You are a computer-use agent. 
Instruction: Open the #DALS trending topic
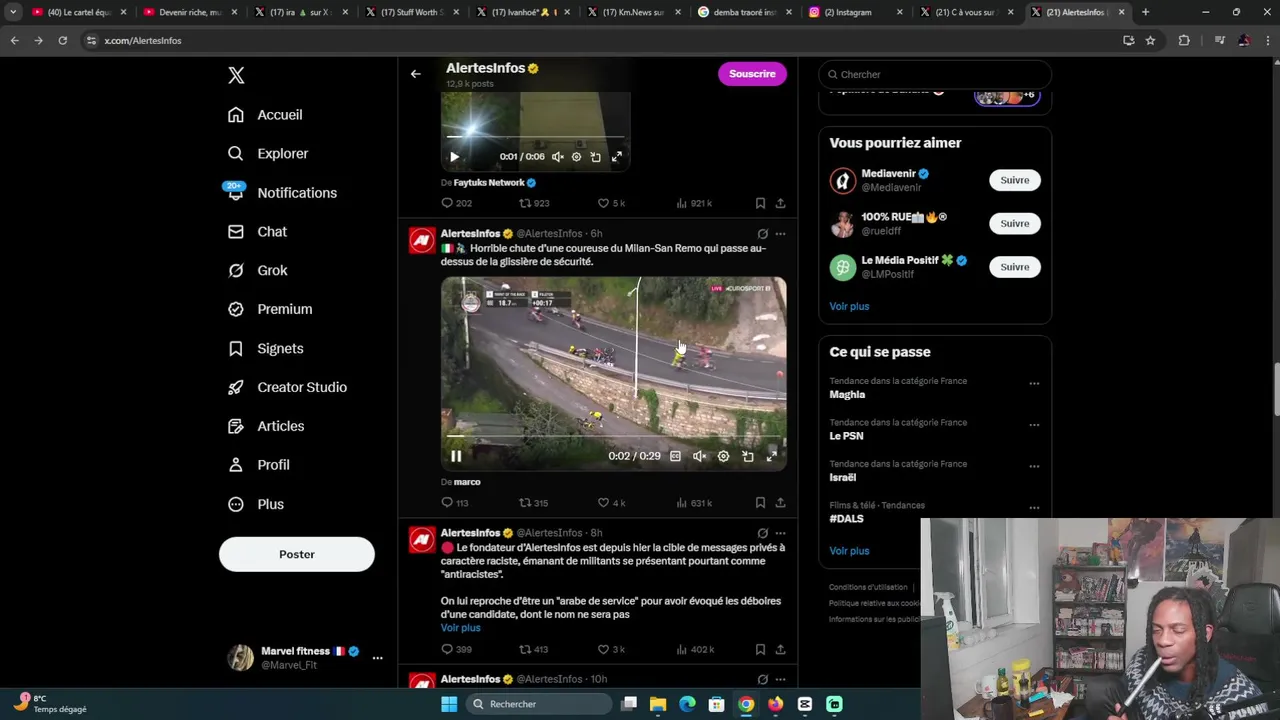846,519
